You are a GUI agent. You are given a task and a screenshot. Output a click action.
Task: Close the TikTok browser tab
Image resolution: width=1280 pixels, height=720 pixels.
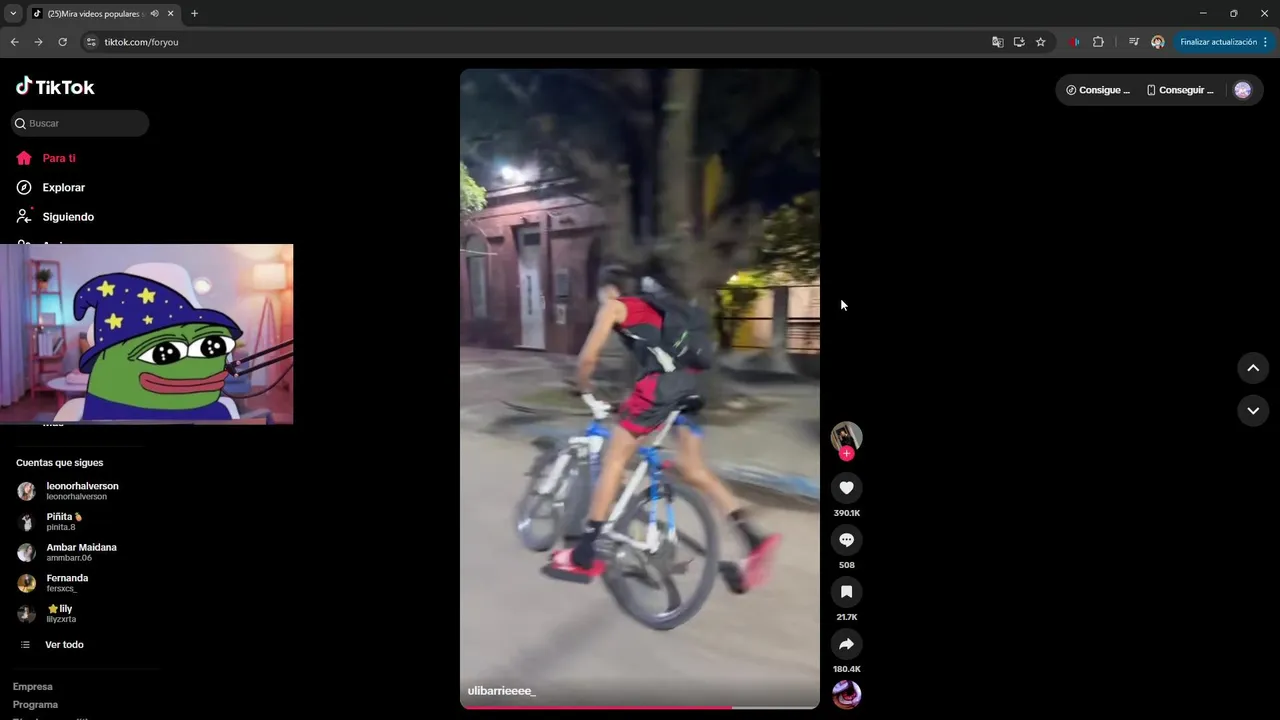[x=171, y=13]
